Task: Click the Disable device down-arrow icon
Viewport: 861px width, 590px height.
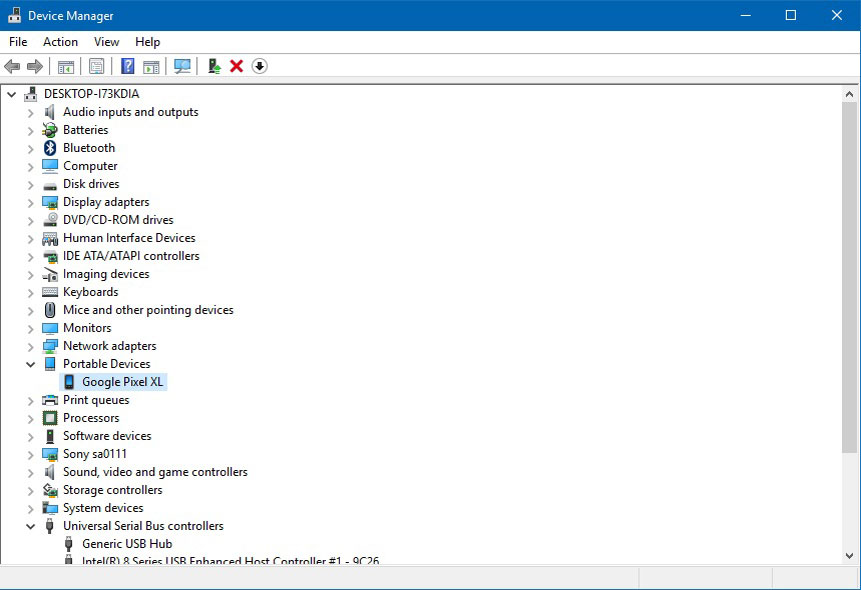Action: (x=259, y=66)
